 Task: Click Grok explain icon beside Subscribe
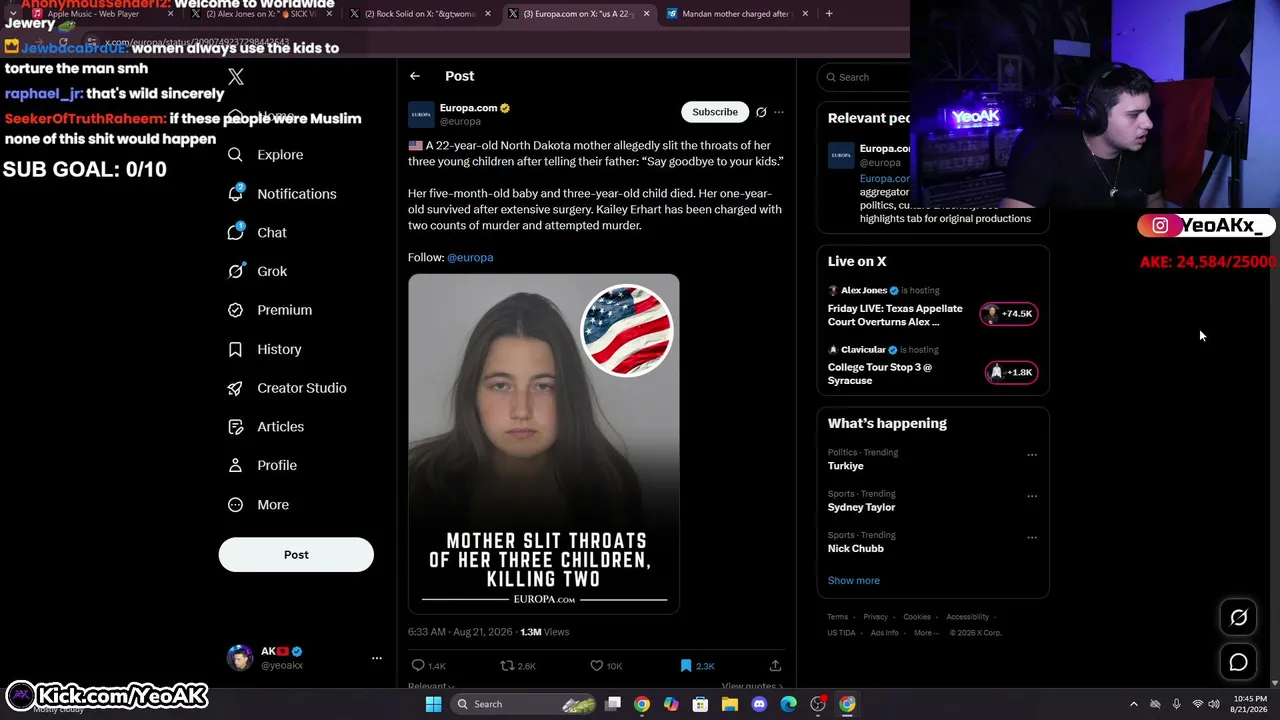coord(761,112)
